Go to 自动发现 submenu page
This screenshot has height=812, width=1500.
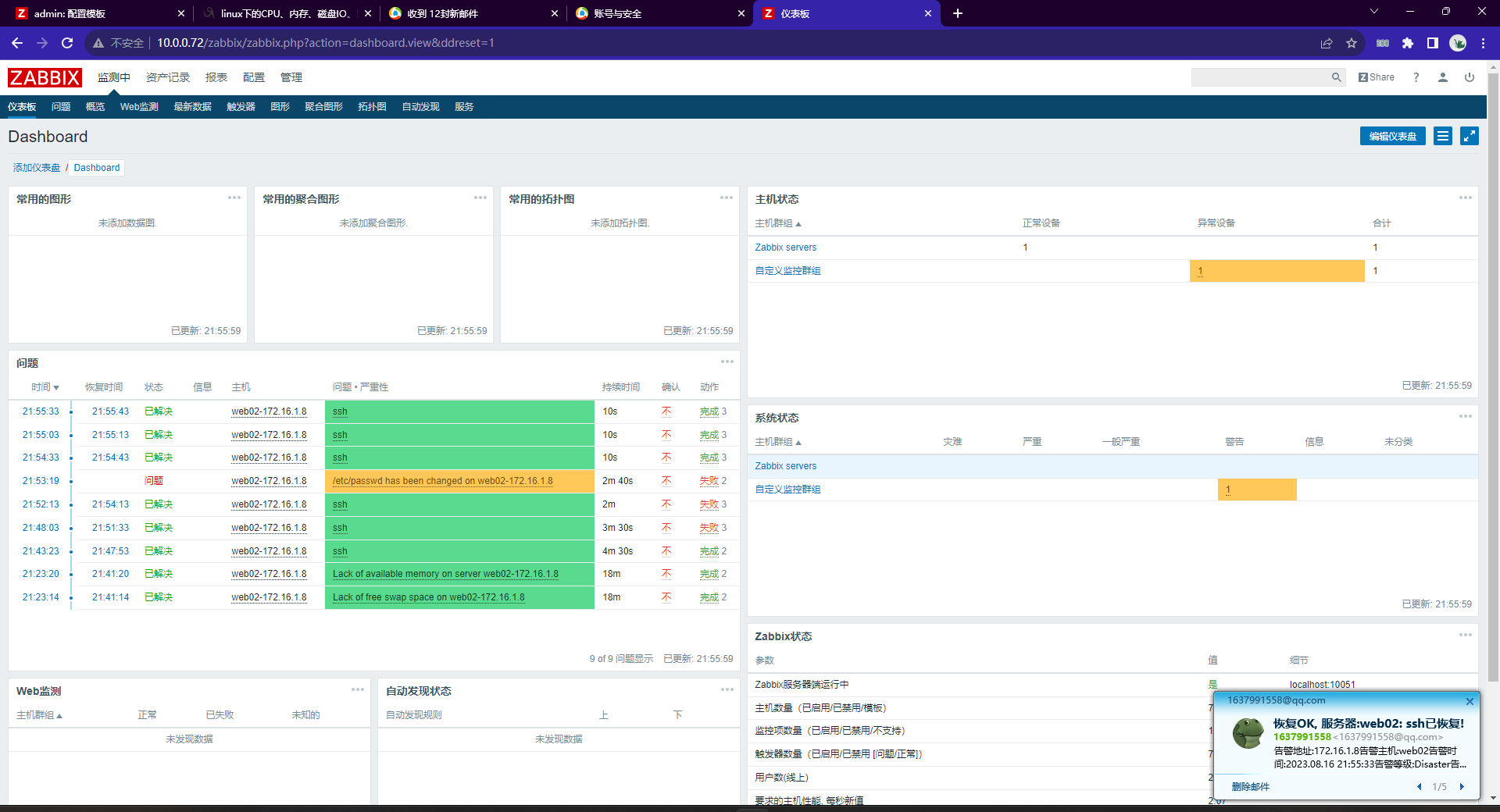(x=420, y=107)
